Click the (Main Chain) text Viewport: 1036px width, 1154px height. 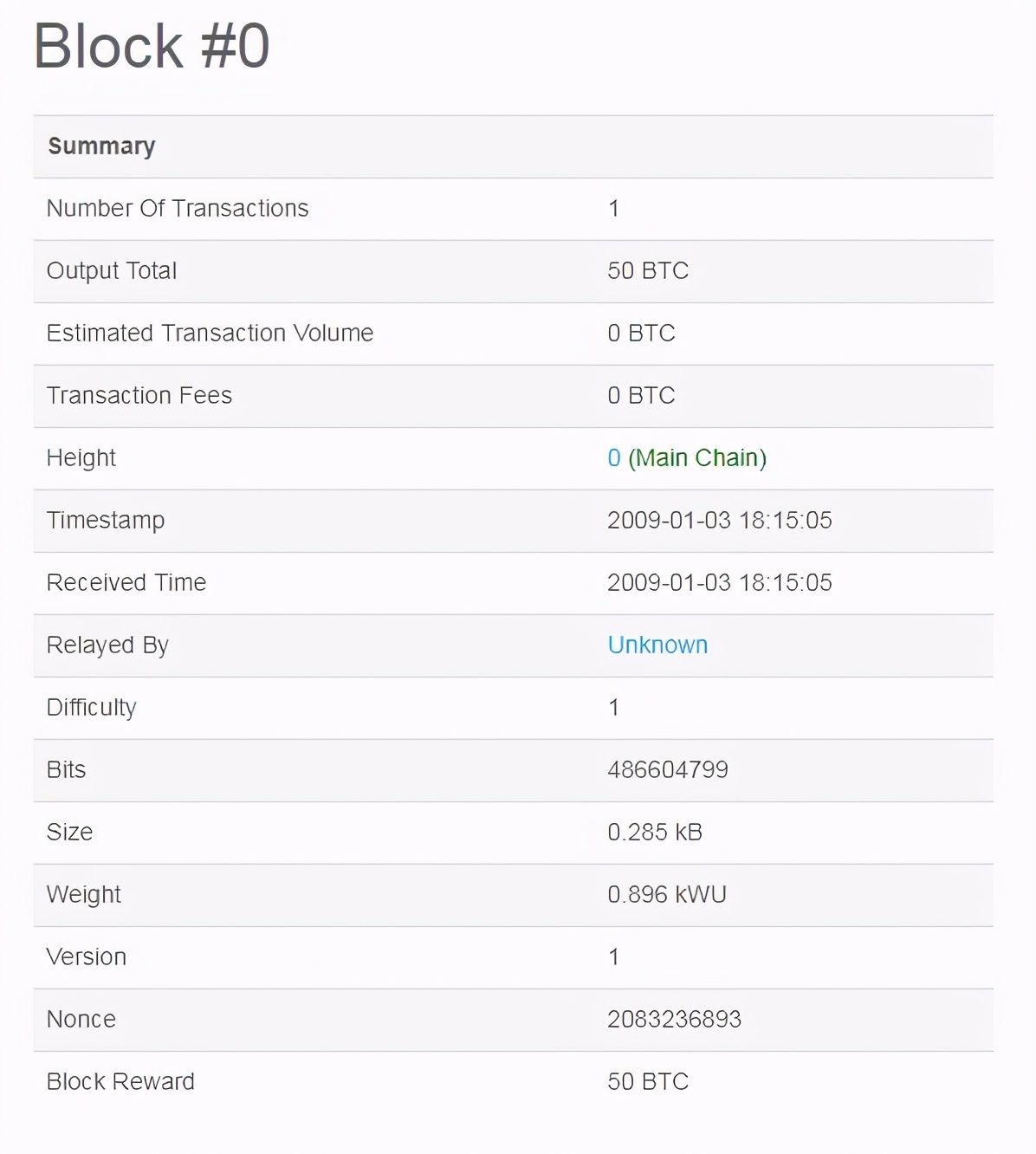[x=697, y=457]
